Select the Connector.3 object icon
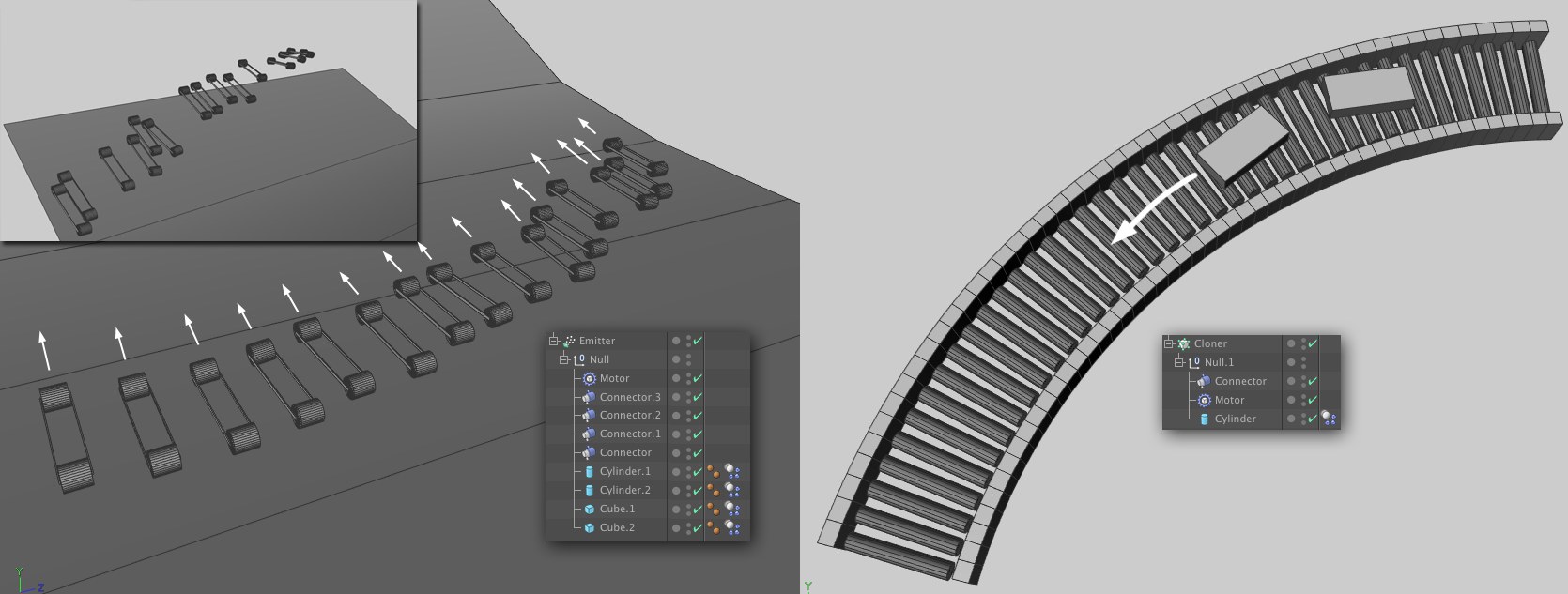This screenshot has height=594, width=1568. (589, 397)
